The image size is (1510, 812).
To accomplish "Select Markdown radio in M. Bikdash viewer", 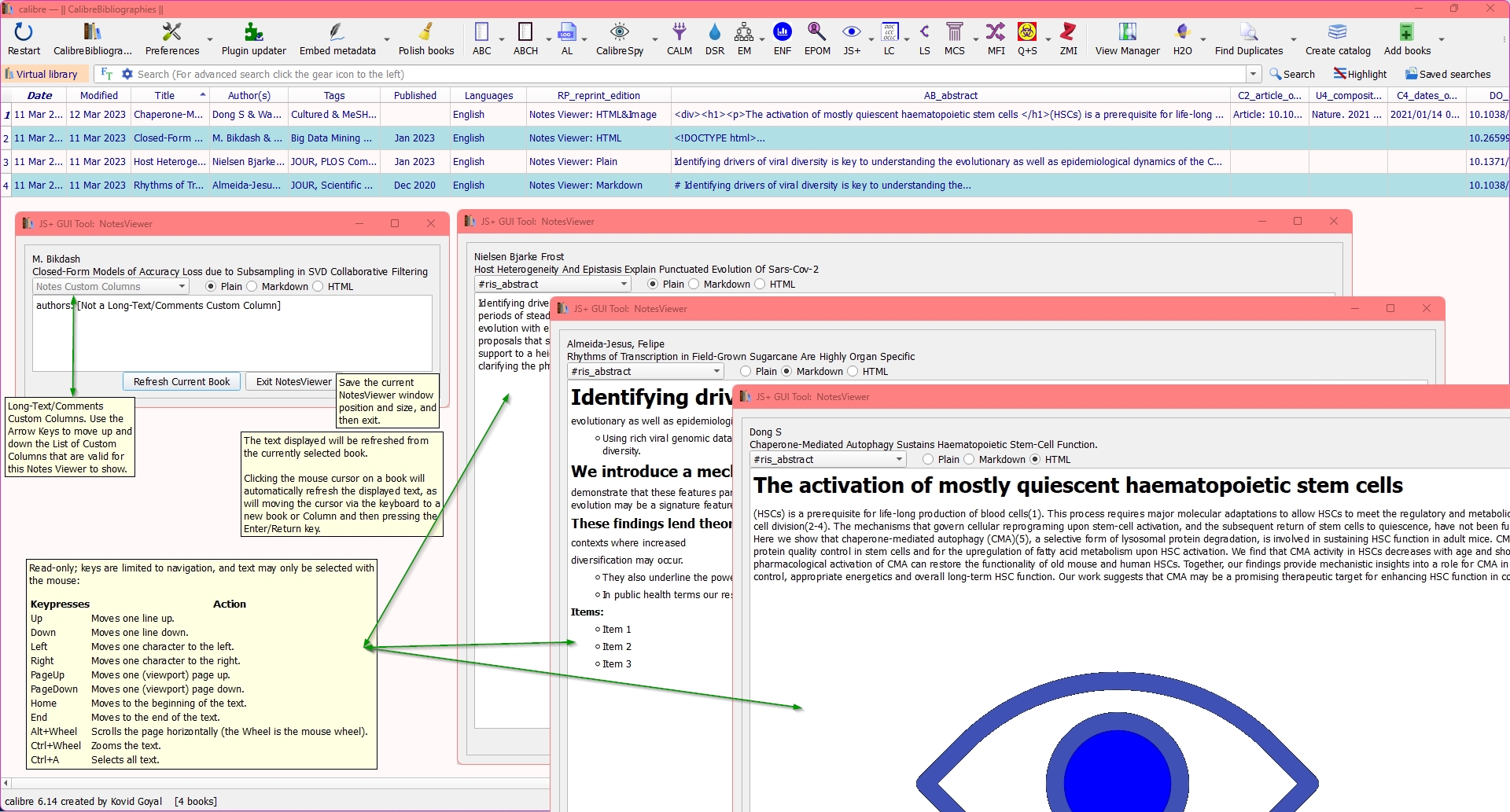I will point(252,287).
